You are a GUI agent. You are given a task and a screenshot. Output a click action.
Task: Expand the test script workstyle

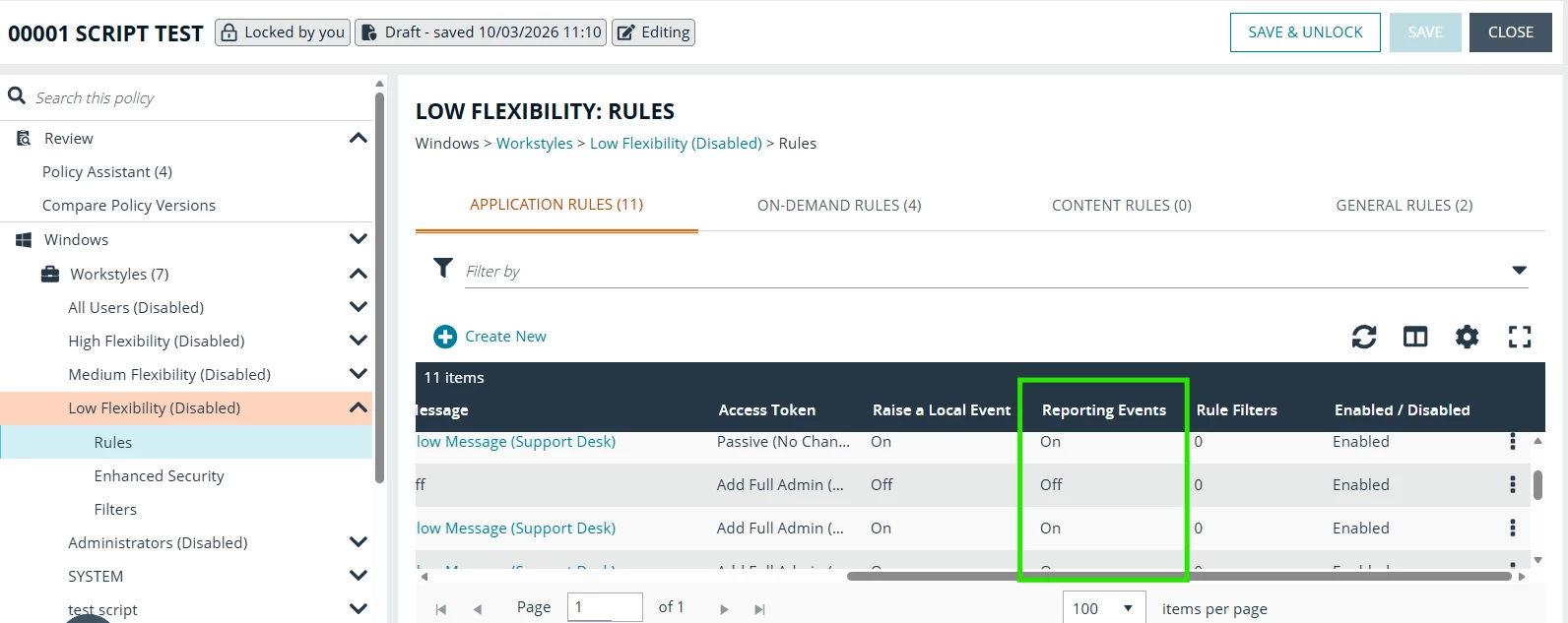click(359, 609)
